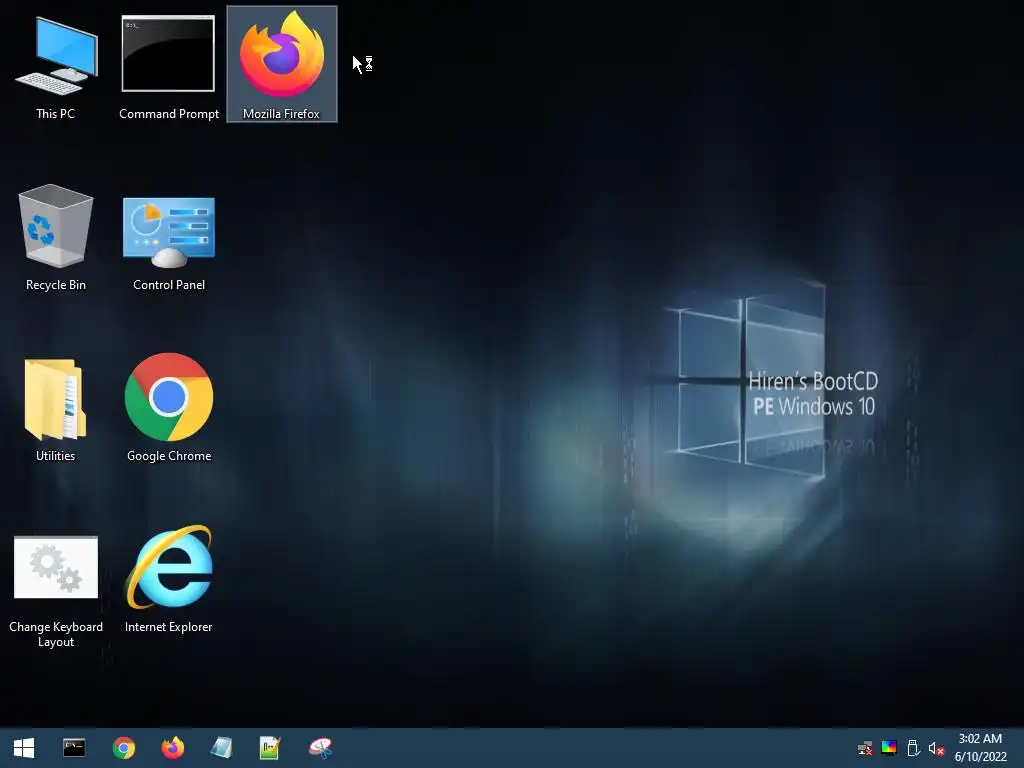The image size is (1024, 768).
Task: Open the scissors snipping tool taskbar icon
Action: click(320, 748)
